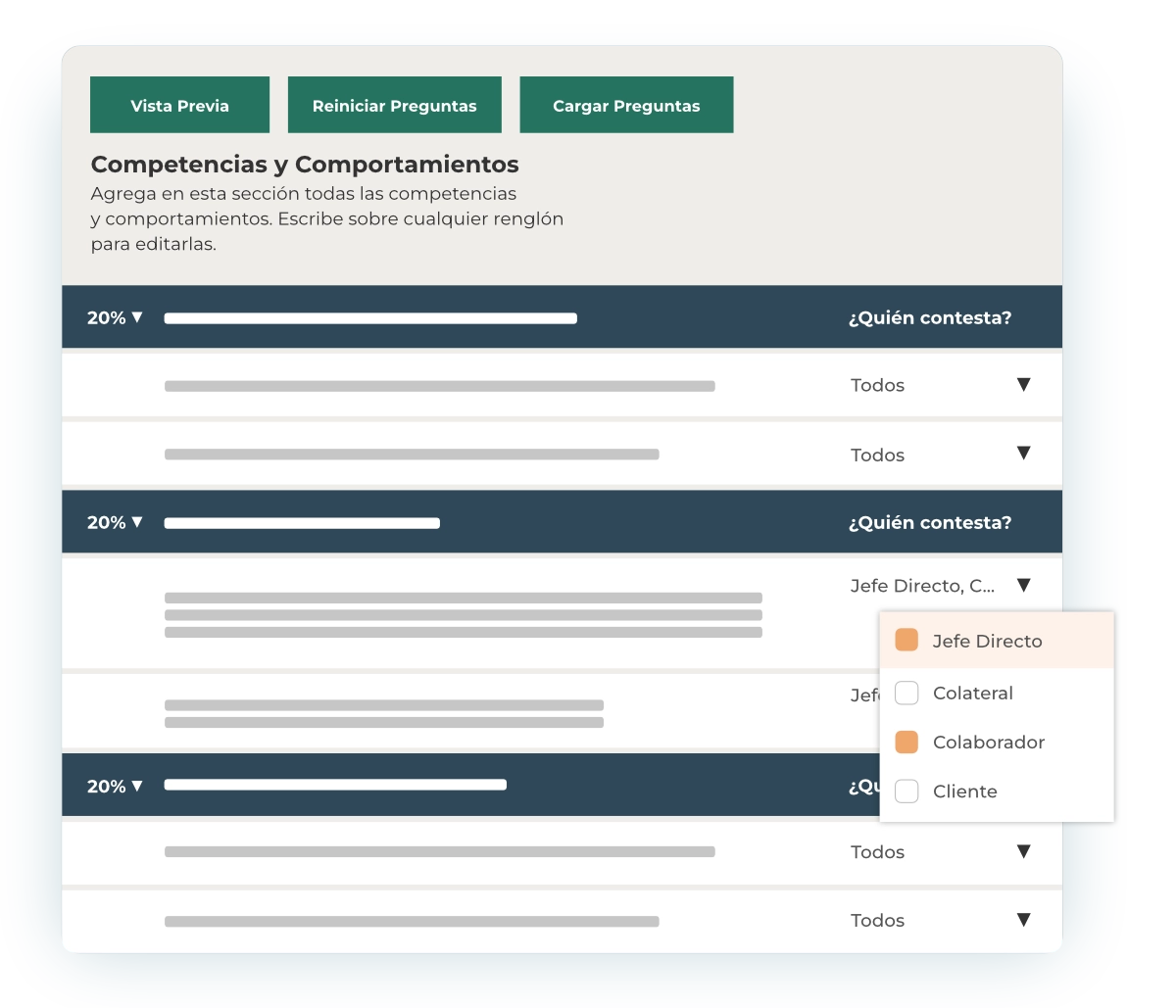
Task: Click arrow beside Todos in the last row
Action: pos(1023,920)
